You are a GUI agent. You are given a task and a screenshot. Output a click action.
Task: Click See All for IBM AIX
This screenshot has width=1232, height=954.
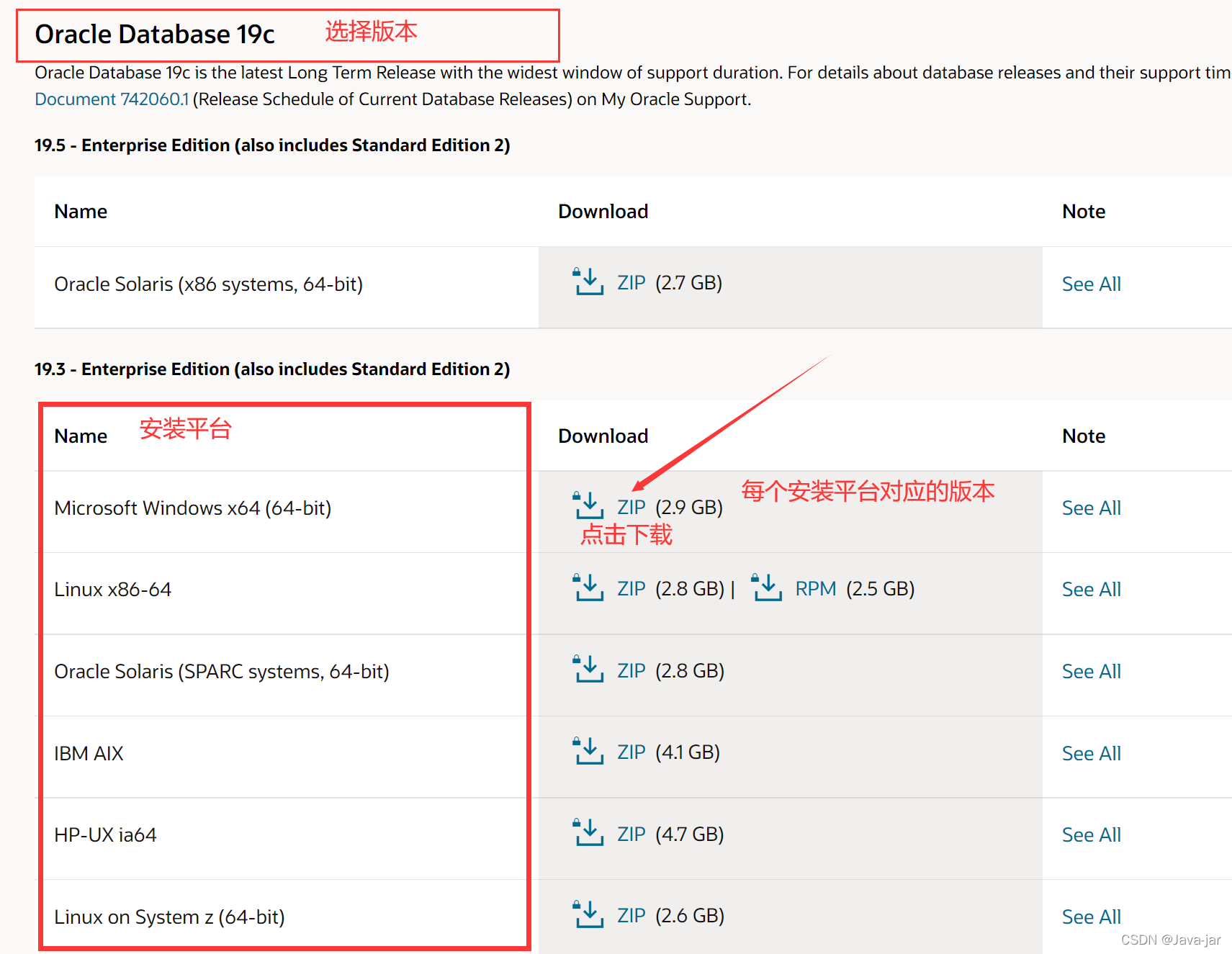(x=1091, y=752)
